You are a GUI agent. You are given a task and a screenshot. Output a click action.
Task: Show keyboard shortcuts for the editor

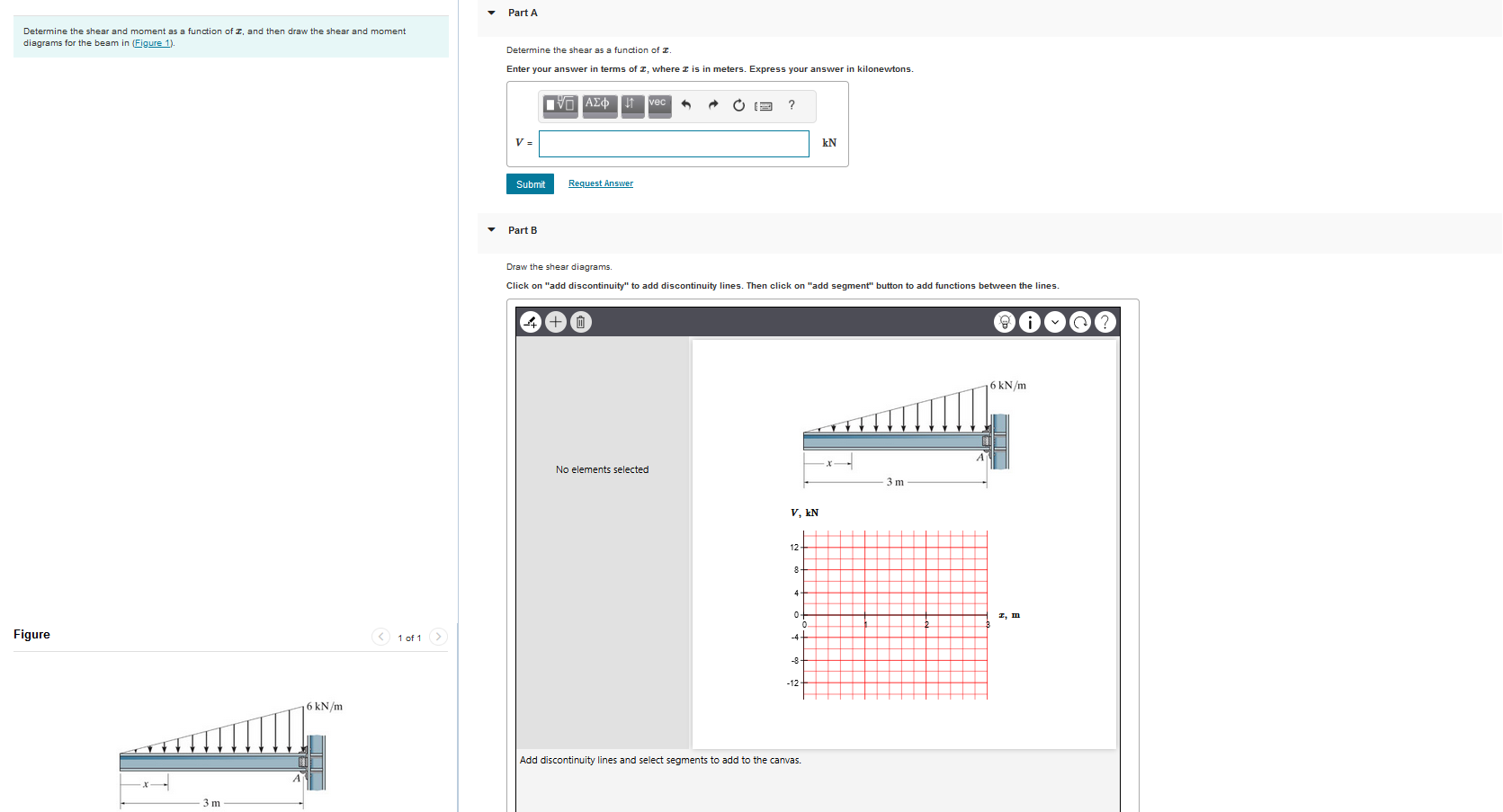tap(764, 106)
